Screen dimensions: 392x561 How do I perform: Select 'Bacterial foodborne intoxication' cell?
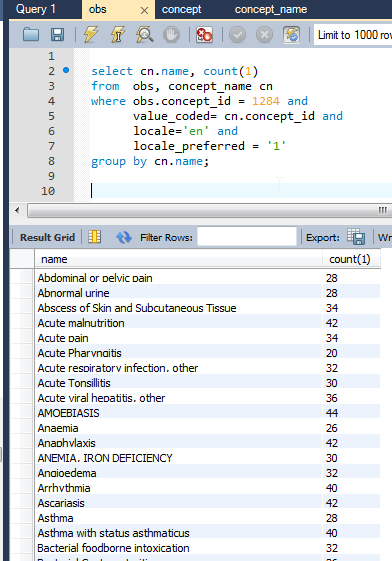tap(178, 548)
